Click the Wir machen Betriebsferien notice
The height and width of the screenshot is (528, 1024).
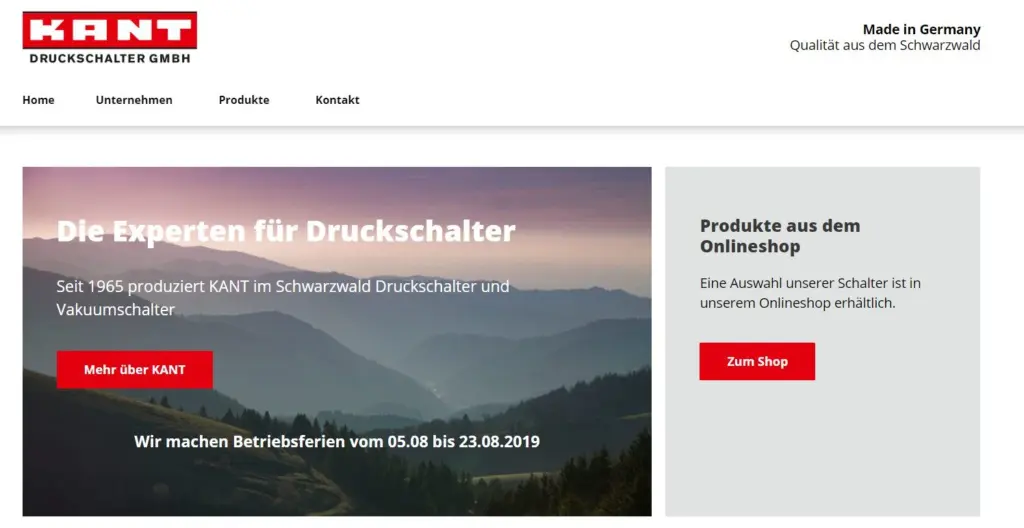coord(337,441)
